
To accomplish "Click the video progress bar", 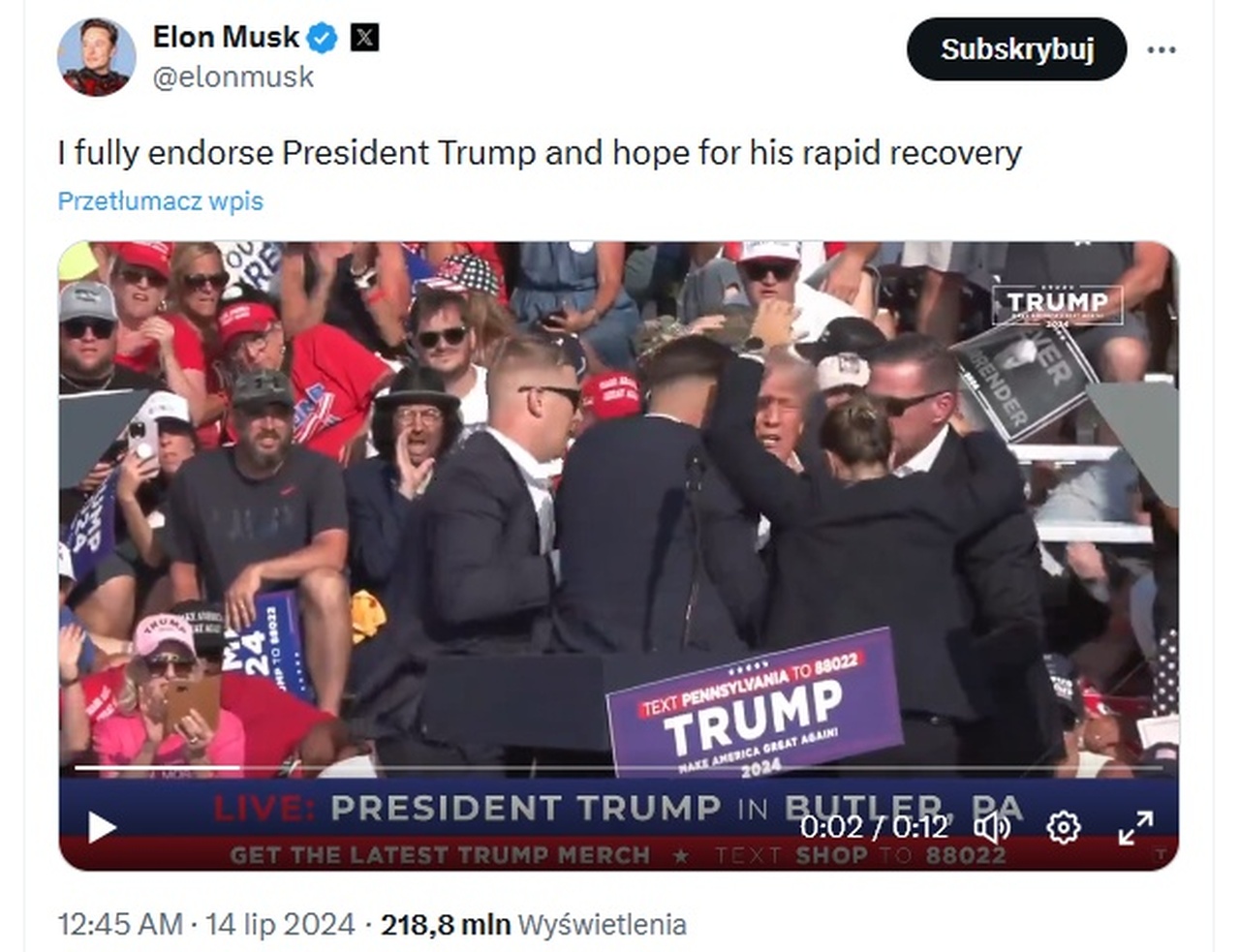I will [619, 768].
